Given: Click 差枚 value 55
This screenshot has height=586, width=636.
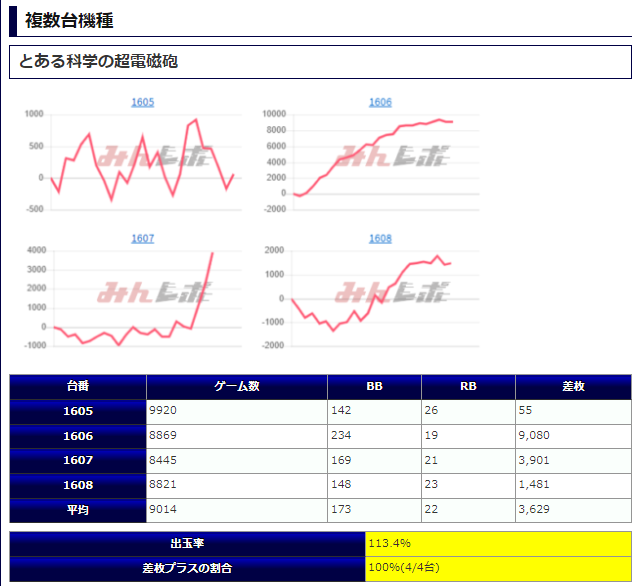Looking at the screenshot, I should pos(573,412).
